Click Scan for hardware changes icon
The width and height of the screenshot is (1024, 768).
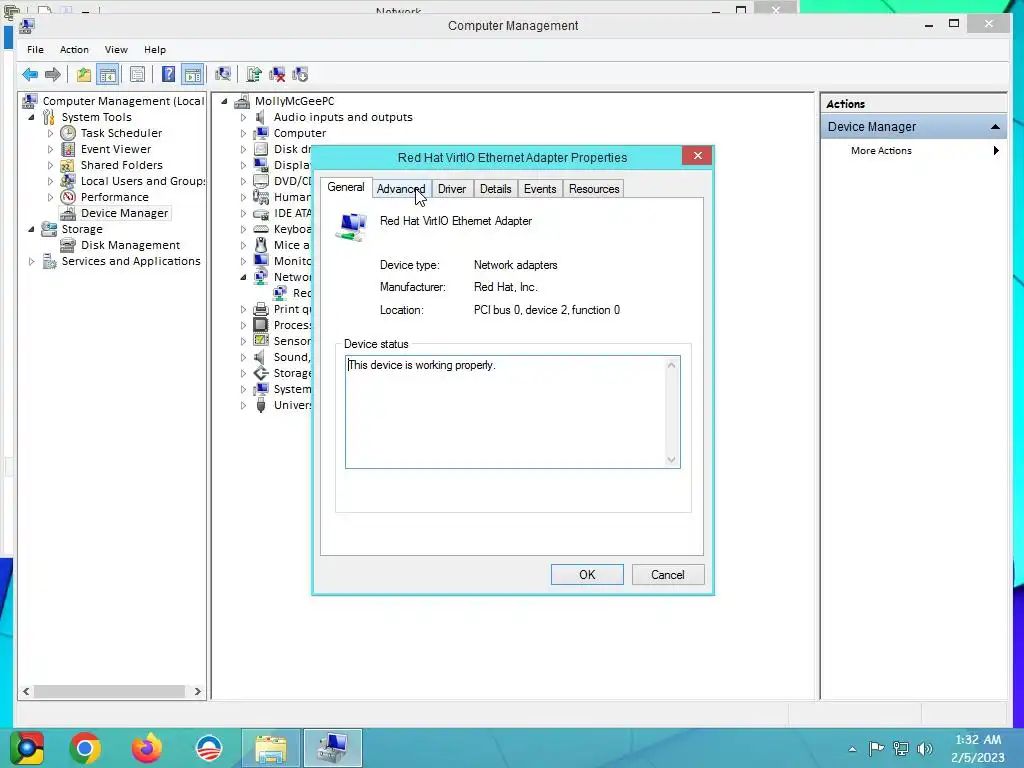pos(223,74)
